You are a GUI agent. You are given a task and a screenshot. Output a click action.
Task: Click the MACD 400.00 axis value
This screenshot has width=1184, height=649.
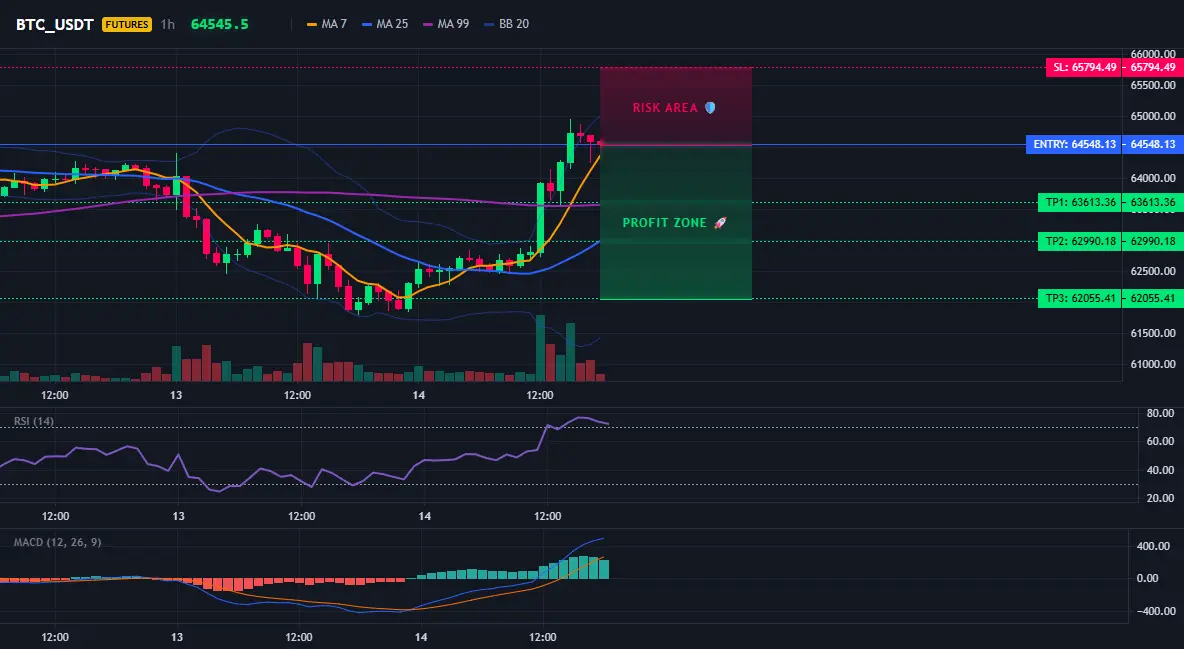tap(1153, 546)
